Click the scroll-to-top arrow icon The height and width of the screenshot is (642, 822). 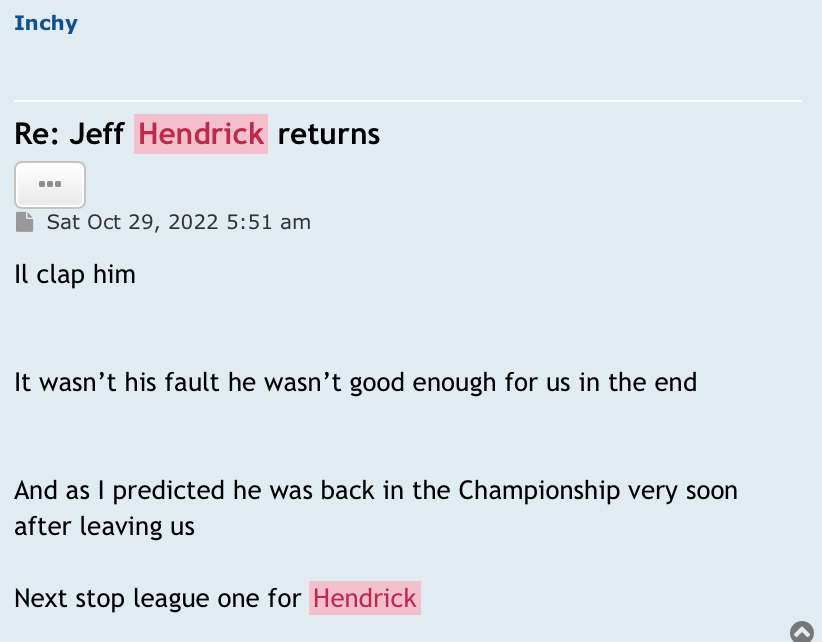(x=802, y=631)
